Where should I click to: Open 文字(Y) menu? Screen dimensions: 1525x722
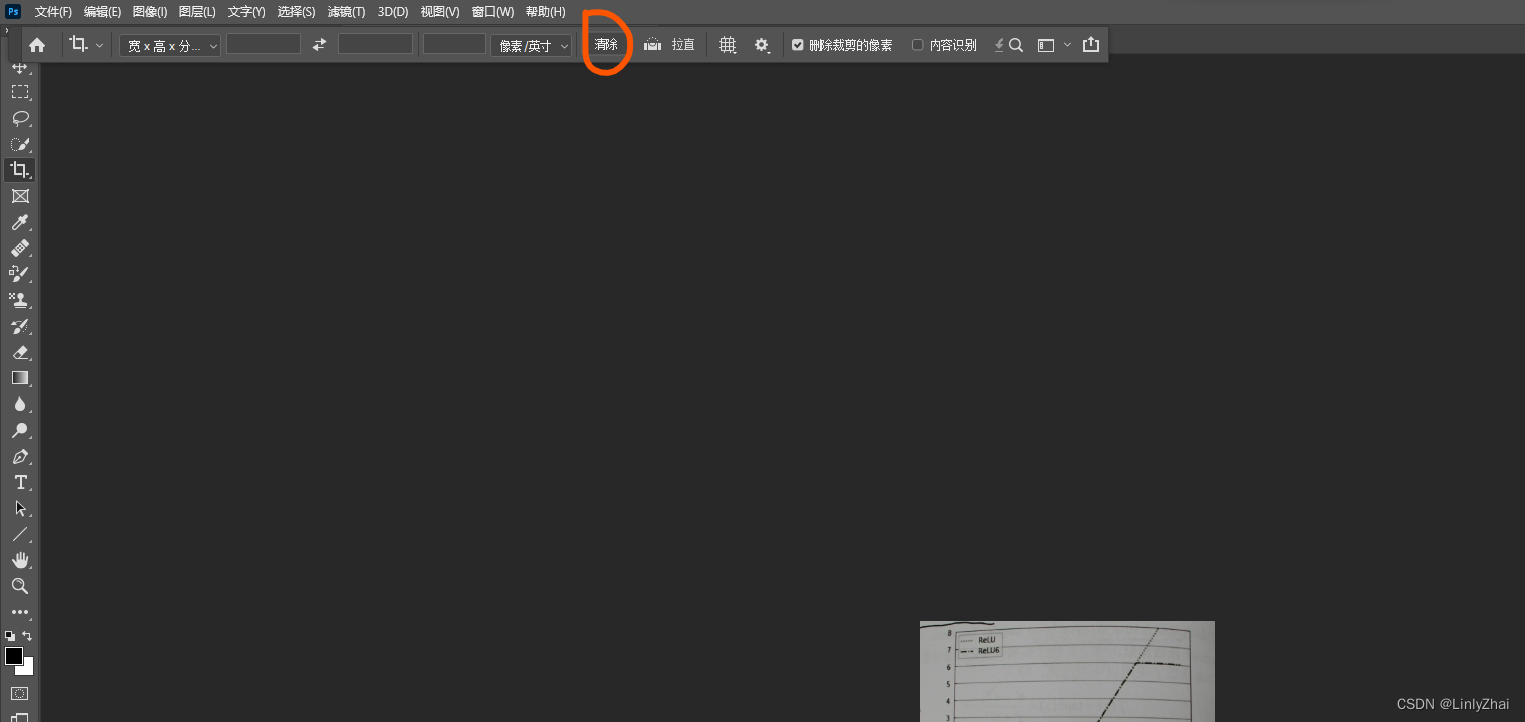(x=246, y=12)
